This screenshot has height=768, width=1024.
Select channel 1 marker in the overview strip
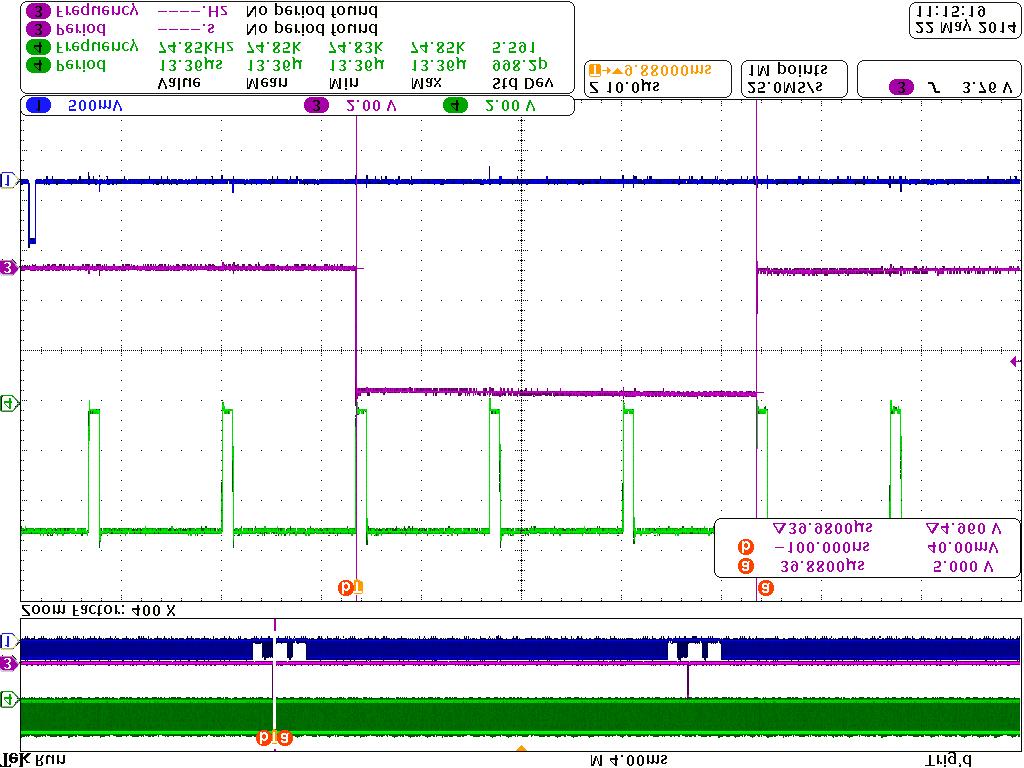point(8,640)
